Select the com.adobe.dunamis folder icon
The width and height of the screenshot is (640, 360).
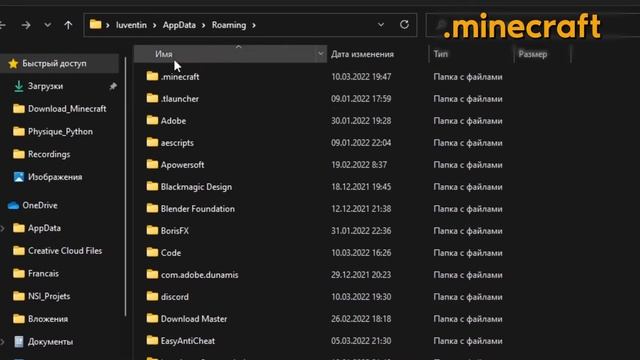click(x=152, y=274)
